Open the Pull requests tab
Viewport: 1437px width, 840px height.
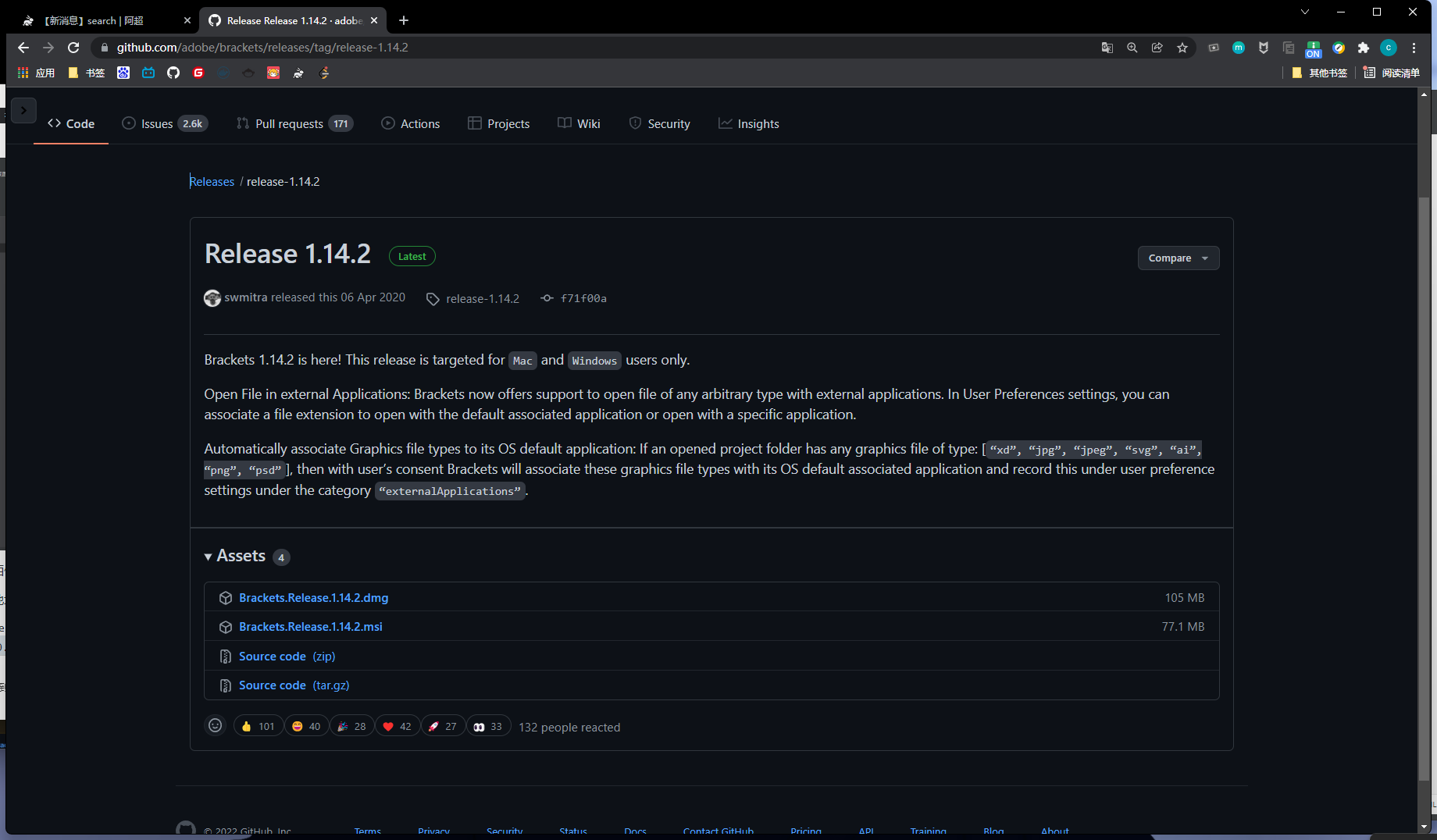tap(294, 123)
